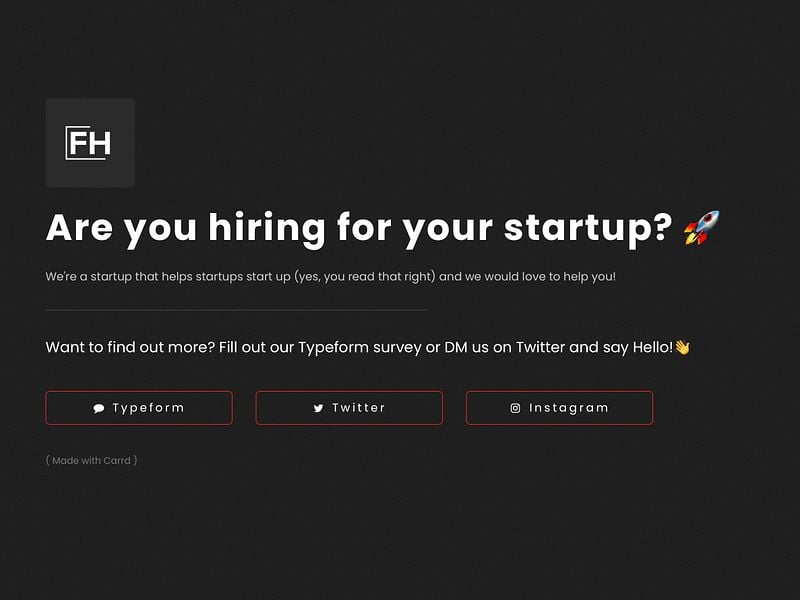Click the "We're a startup" subtitle opening
The width and height of the screenshot is (800, 600).
click(89, 276)
